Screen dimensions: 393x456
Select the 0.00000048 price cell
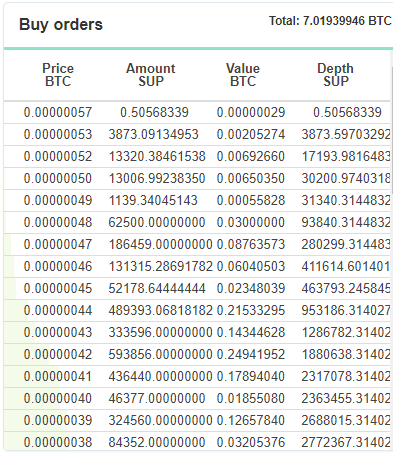58,222
